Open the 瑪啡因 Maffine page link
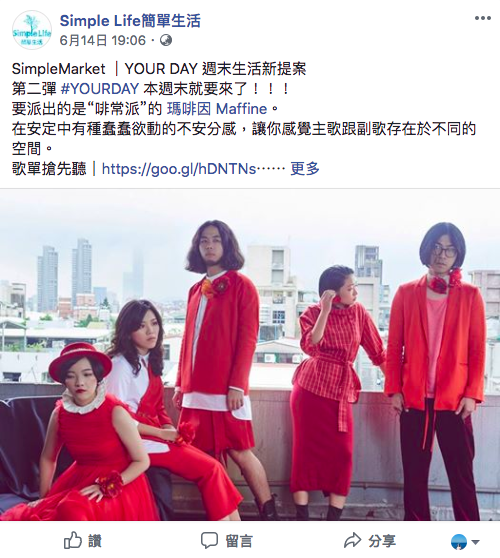 point(217,109)
